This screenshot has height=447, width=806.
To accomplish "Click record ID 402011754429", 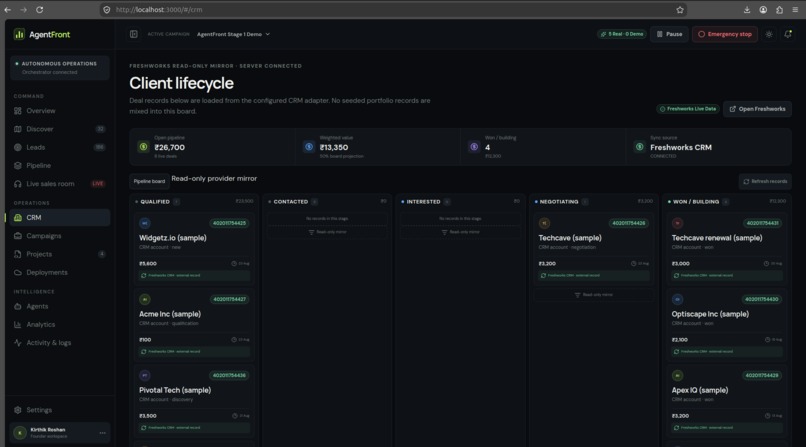I will tap(762, 376).
